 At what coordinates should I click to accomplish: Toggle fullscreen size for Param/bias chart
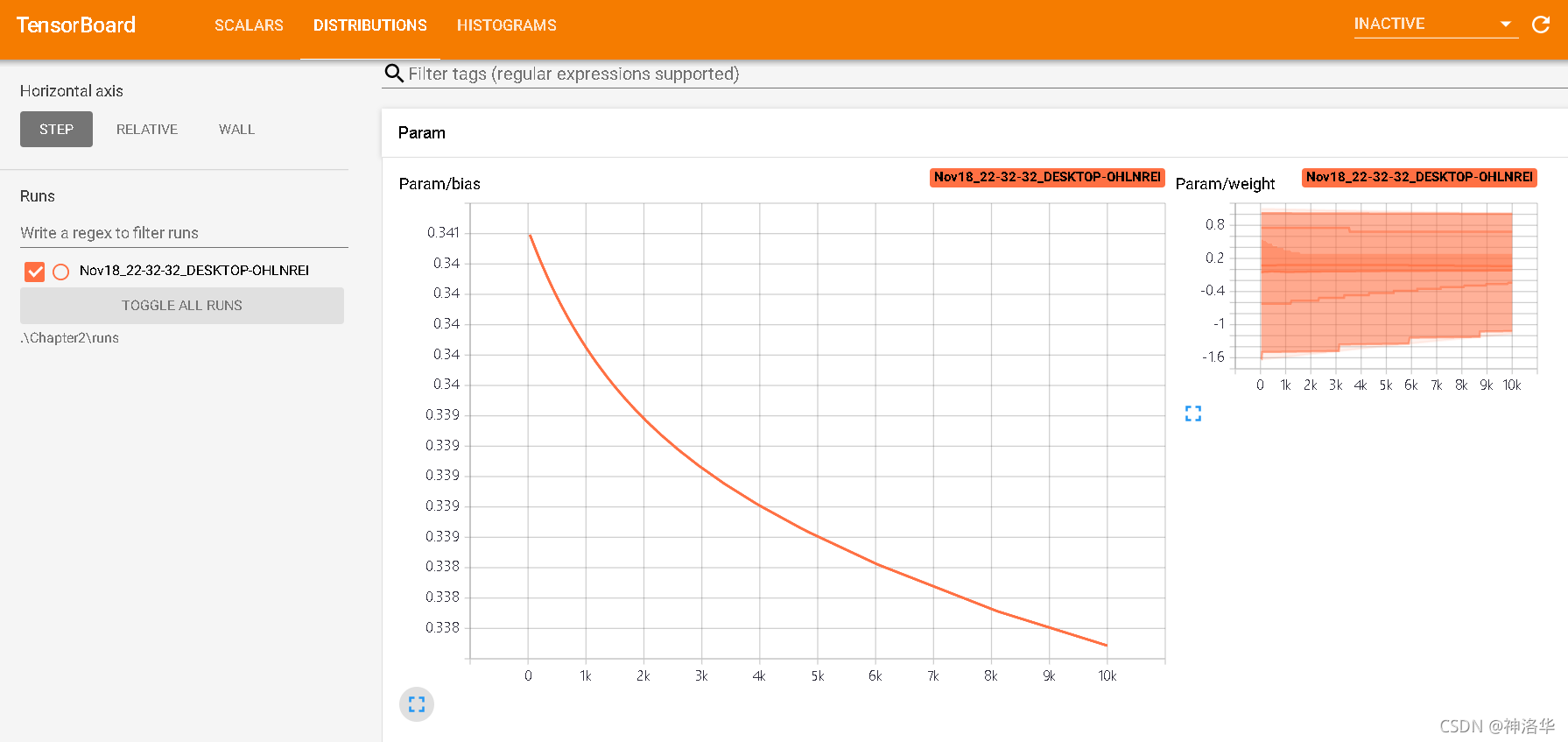coord(417,704)
